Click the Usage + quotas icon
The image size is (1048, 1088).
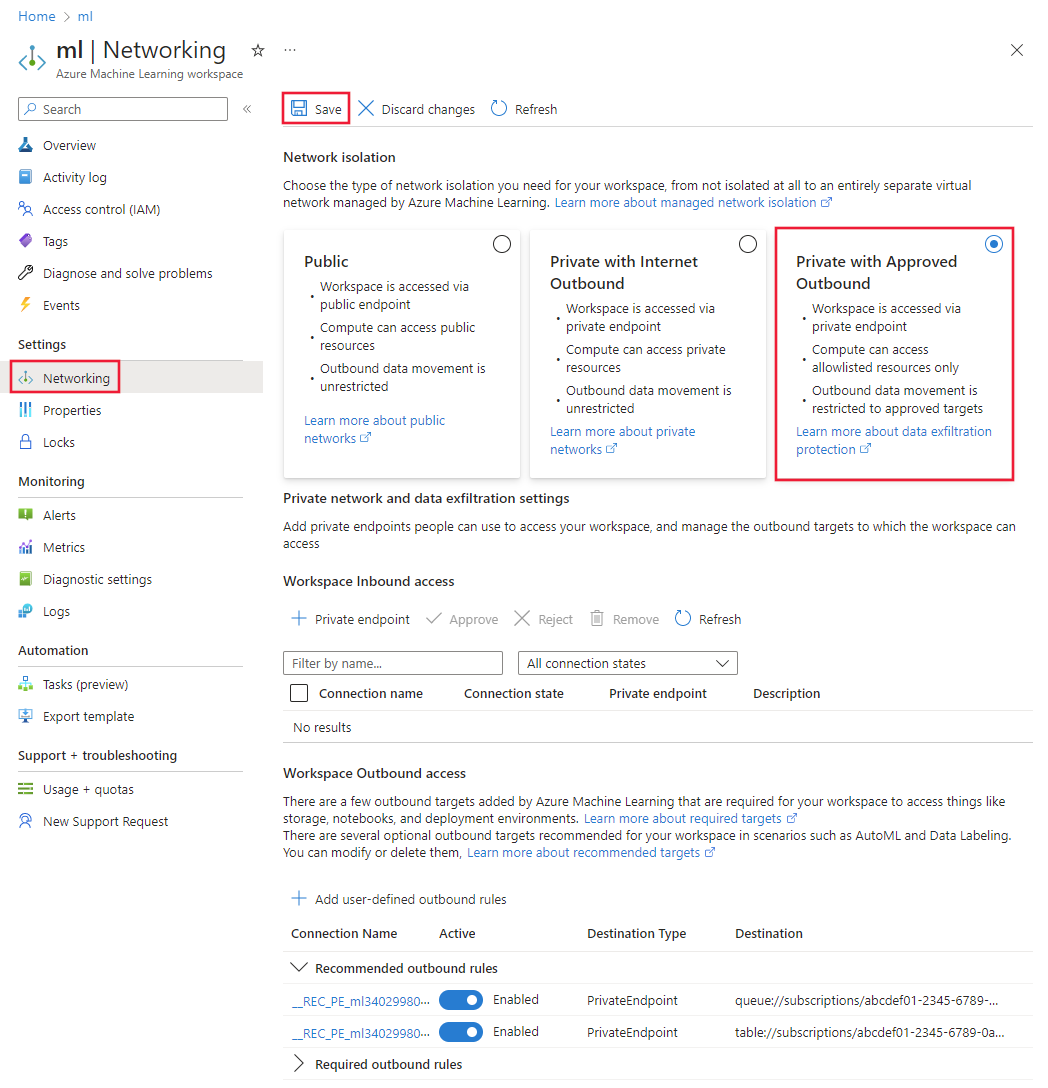[26, 789]
